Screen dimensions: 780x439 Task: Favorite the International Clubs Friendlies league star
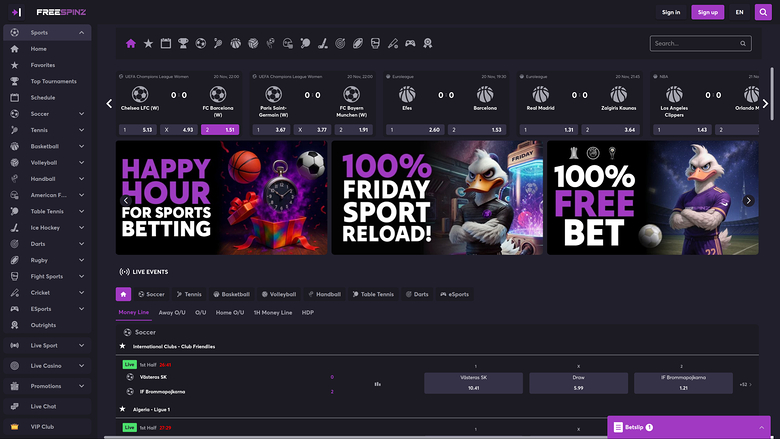coord(122,346)
